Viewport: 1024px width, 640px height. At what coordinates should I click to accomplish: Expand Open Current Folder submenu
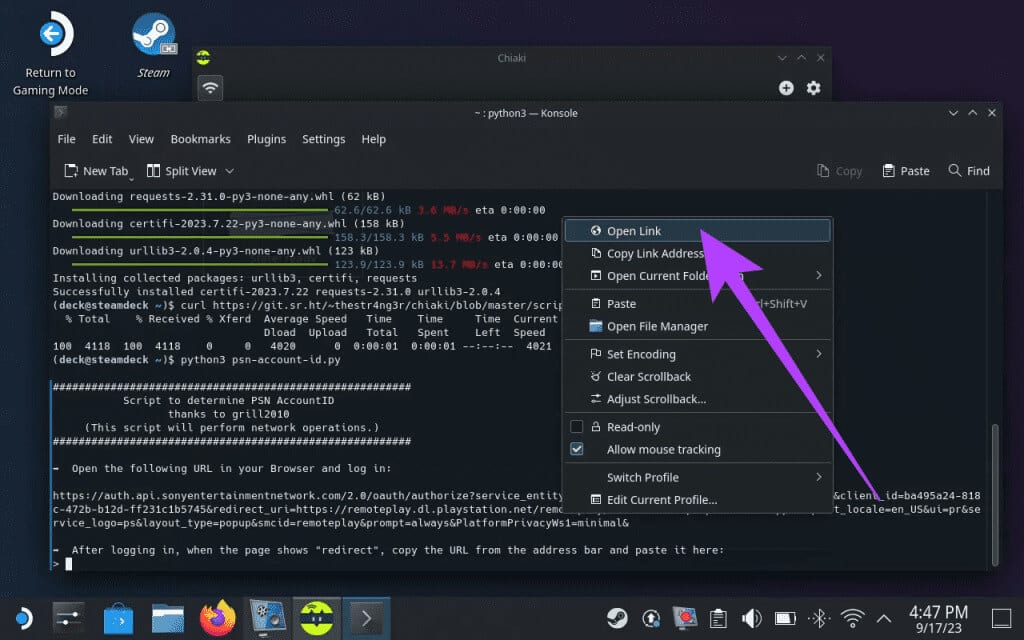(697, 276)
